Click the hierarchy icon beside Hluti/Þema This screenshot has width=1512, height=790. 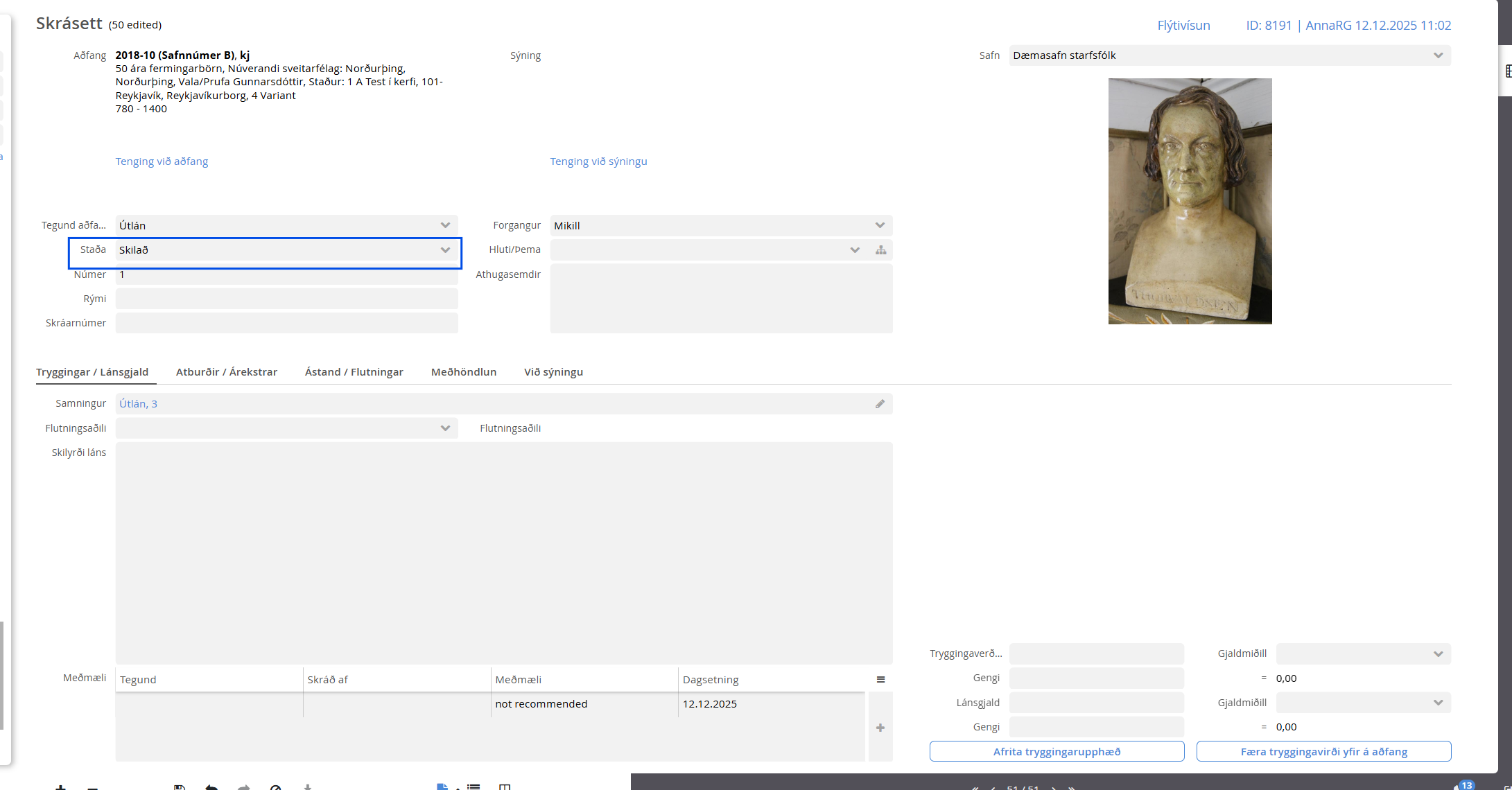[880, 250]
